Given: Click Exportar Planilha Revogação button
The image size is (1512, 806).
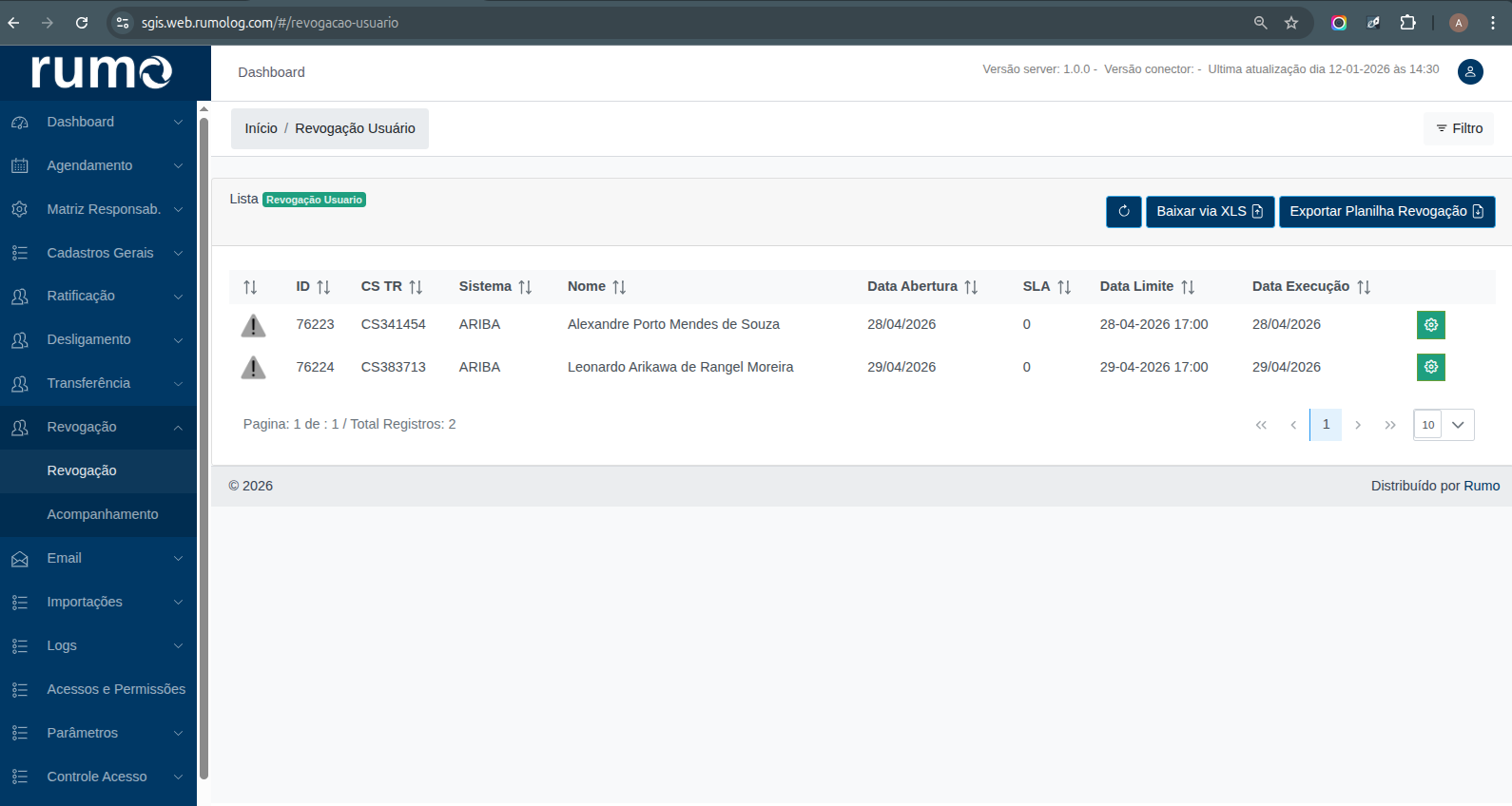Looking at the screenshot, I should (x=1386, y=211).
